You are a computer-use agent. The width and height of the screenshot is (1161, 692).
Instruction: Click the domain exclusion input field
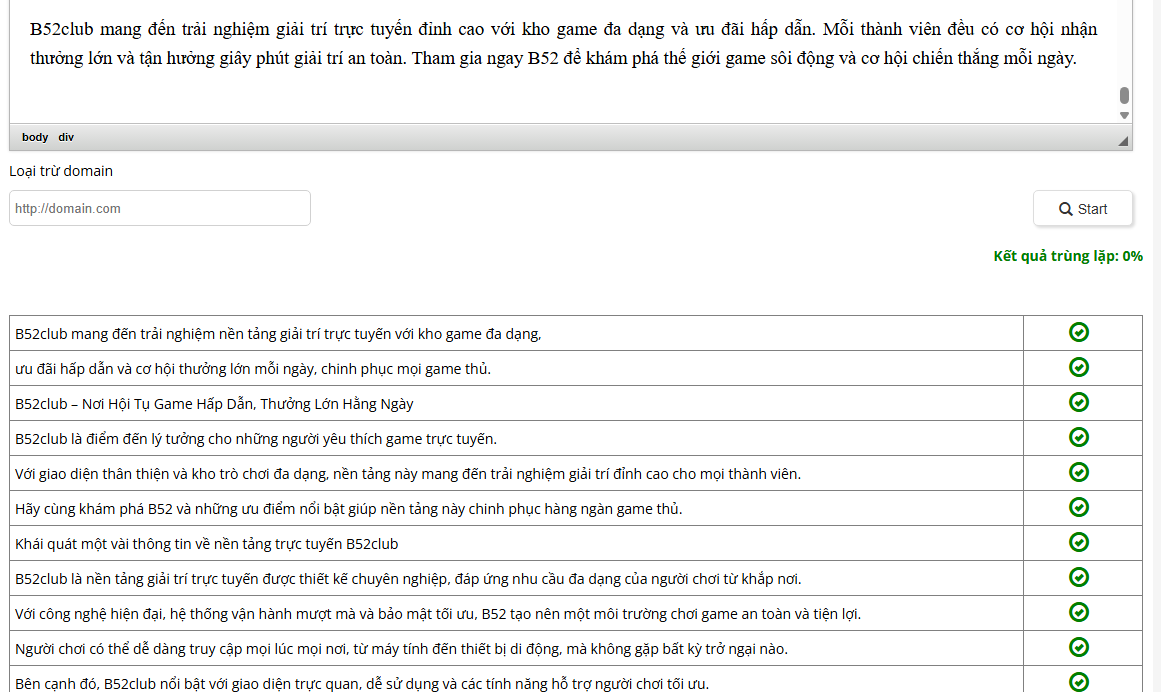[x=160, y=209]
